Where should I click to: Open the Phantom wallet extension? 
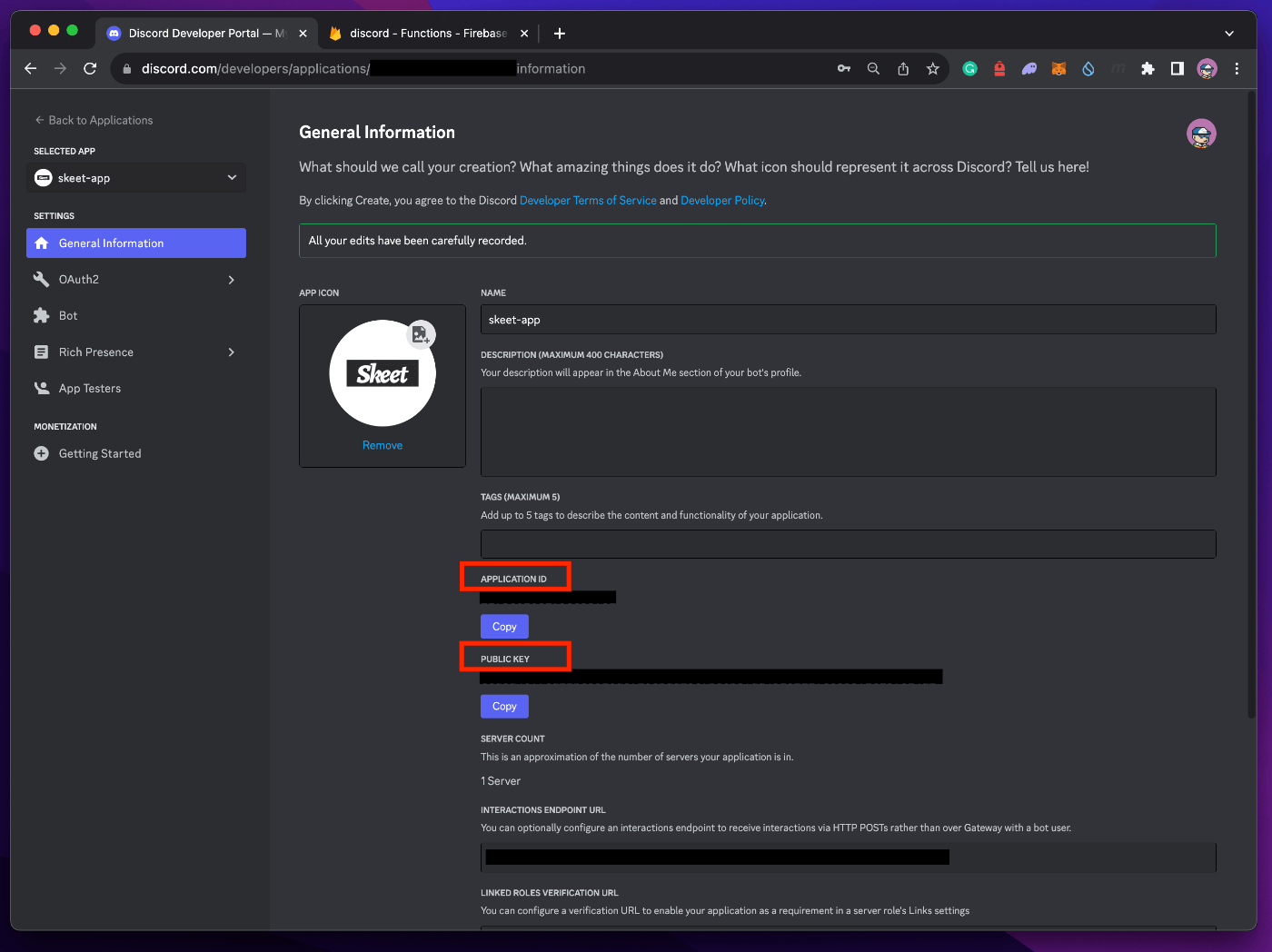tap(1029, 69)
